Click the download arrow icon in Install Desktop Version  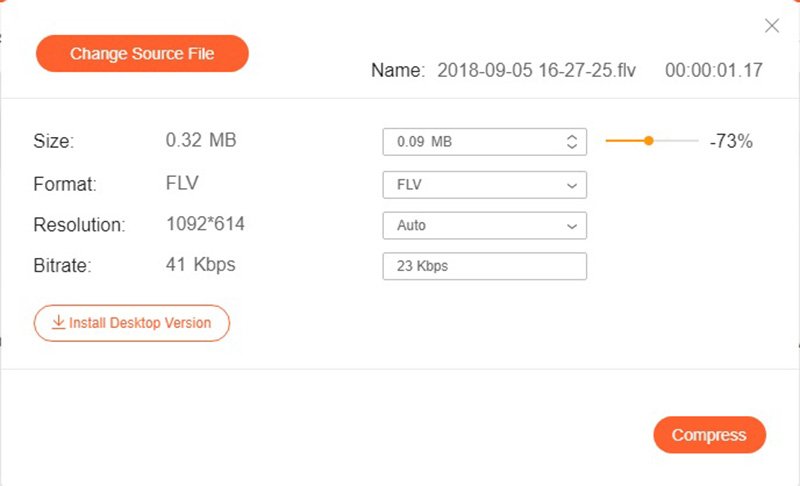pyautogui.click(x=59, y=322)
